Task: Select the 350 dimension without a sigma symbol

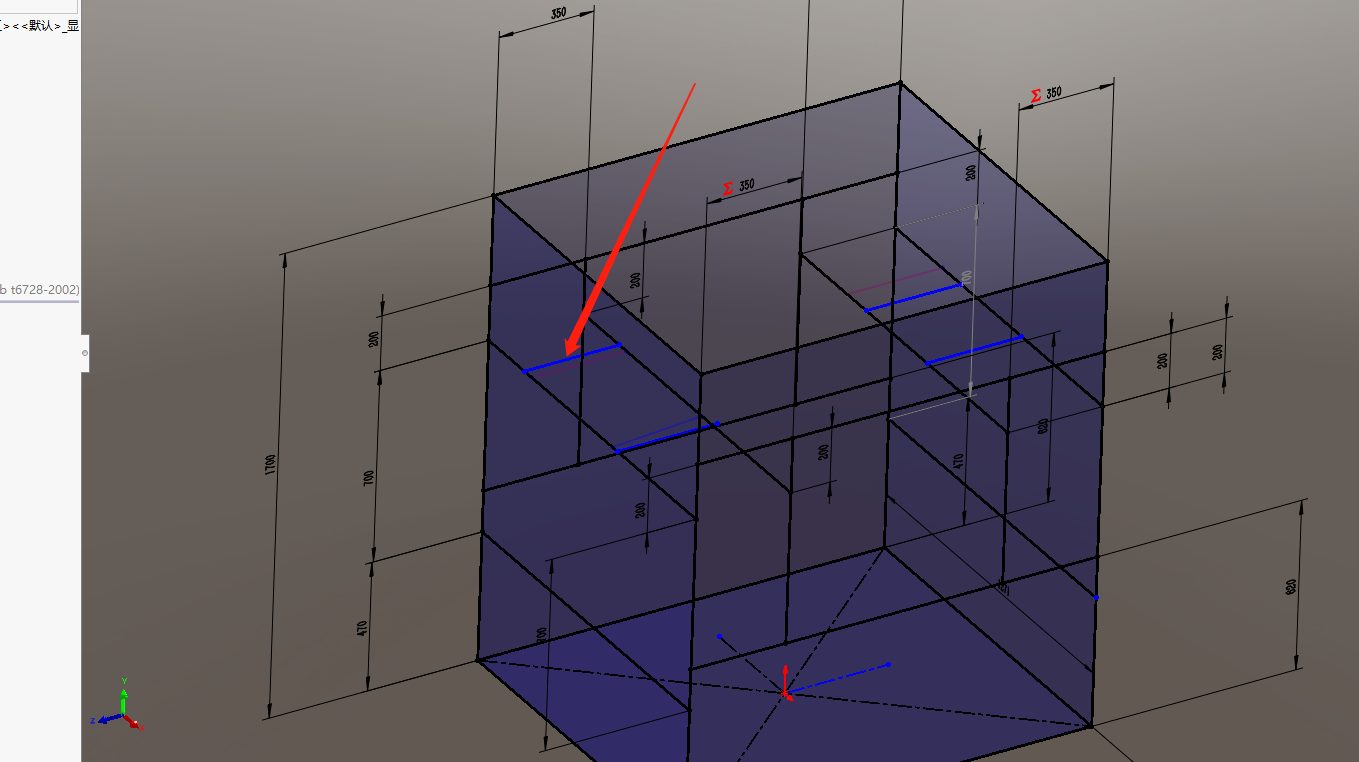Action: [560, 14]
